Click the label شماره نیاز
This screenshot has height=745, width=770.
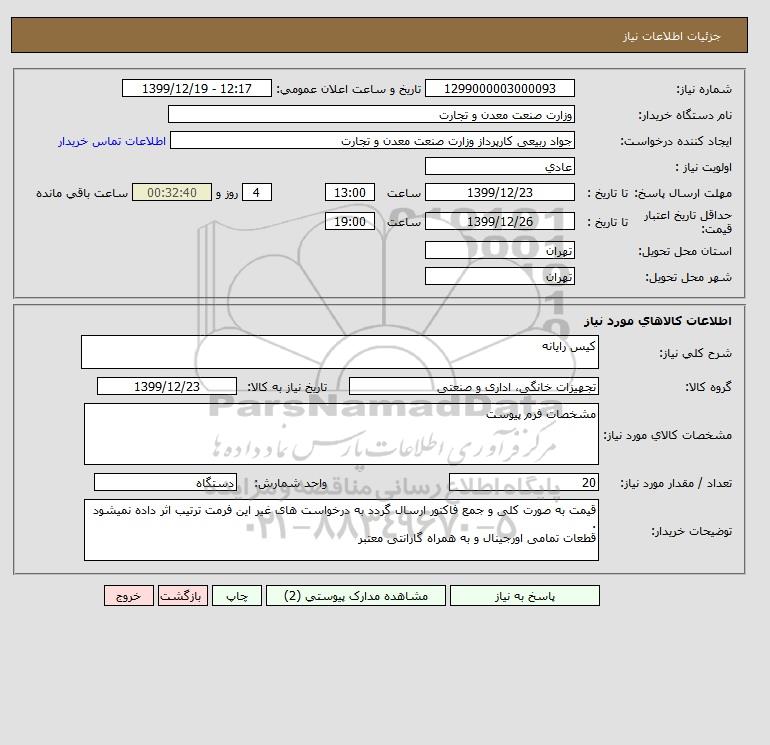[x=704, y=89]
